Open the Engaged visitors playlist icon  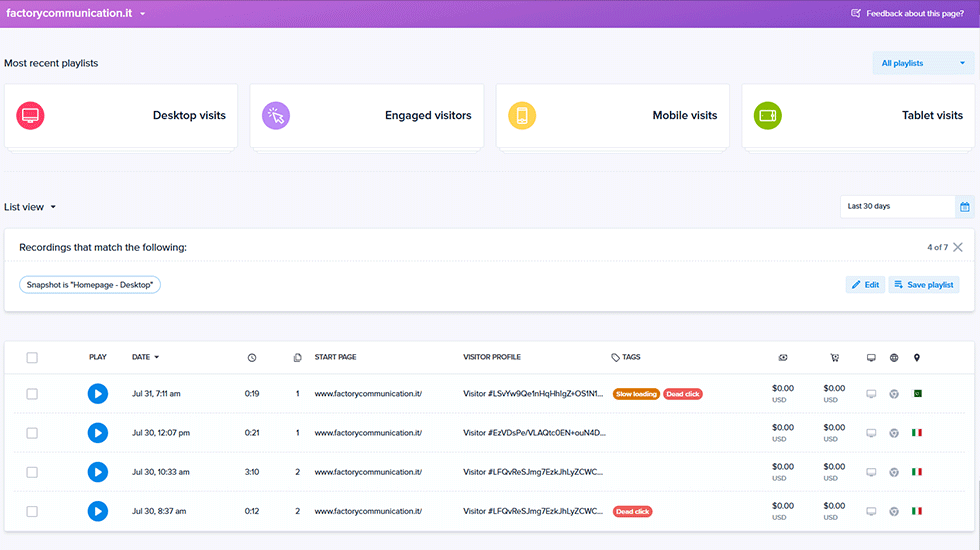tap(276, 116)
